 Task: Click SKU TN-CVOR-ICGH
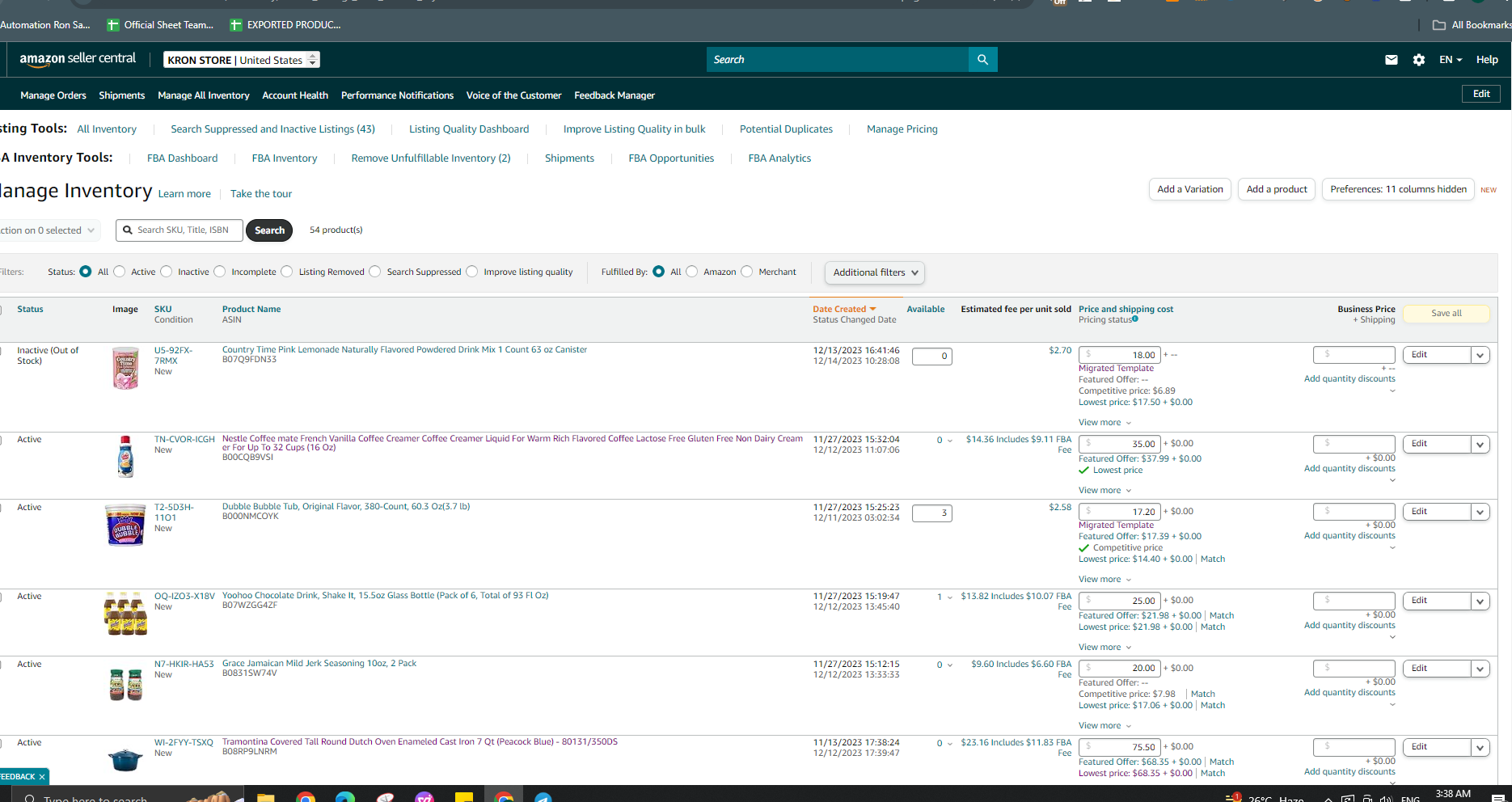pos(184,440)
